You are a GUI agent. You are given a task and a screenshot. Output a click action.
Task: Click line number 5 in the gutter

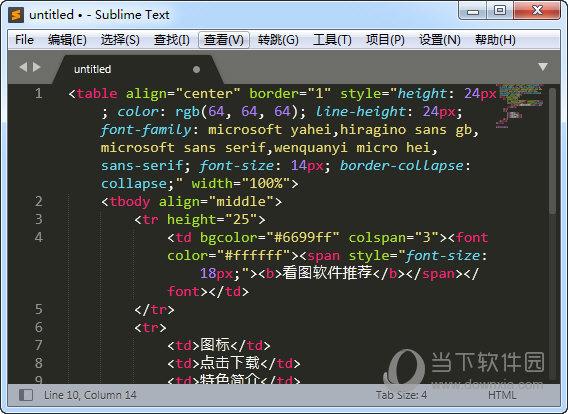click(x=39, y=309)
